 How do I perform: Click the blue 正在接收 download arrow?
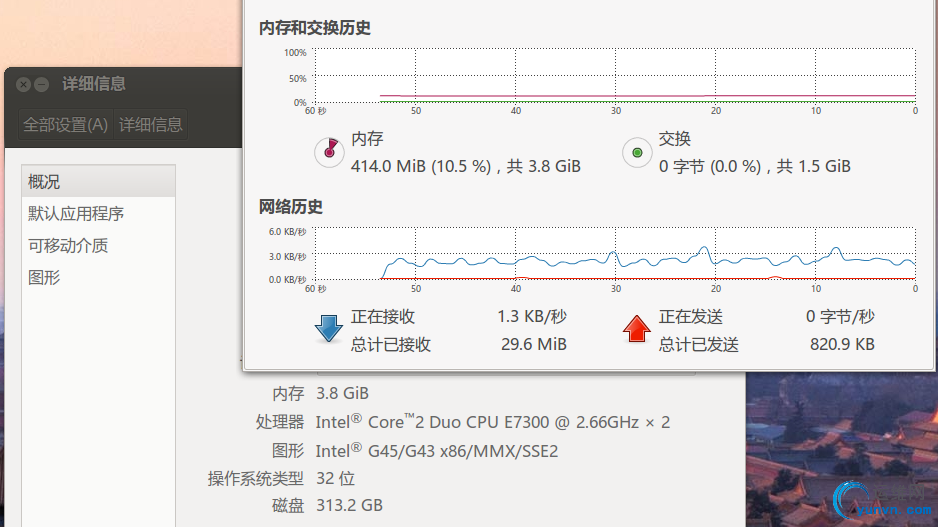328,329
